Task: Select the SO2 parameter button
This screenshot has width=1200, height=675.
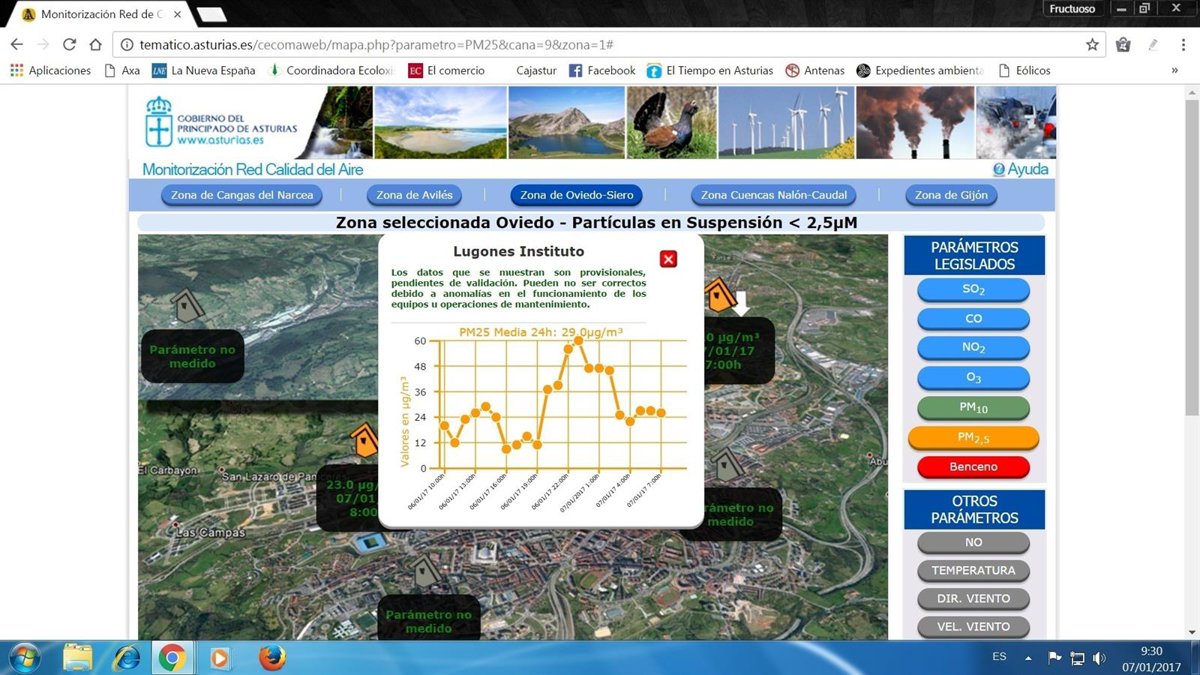Action: click(973, 290)
